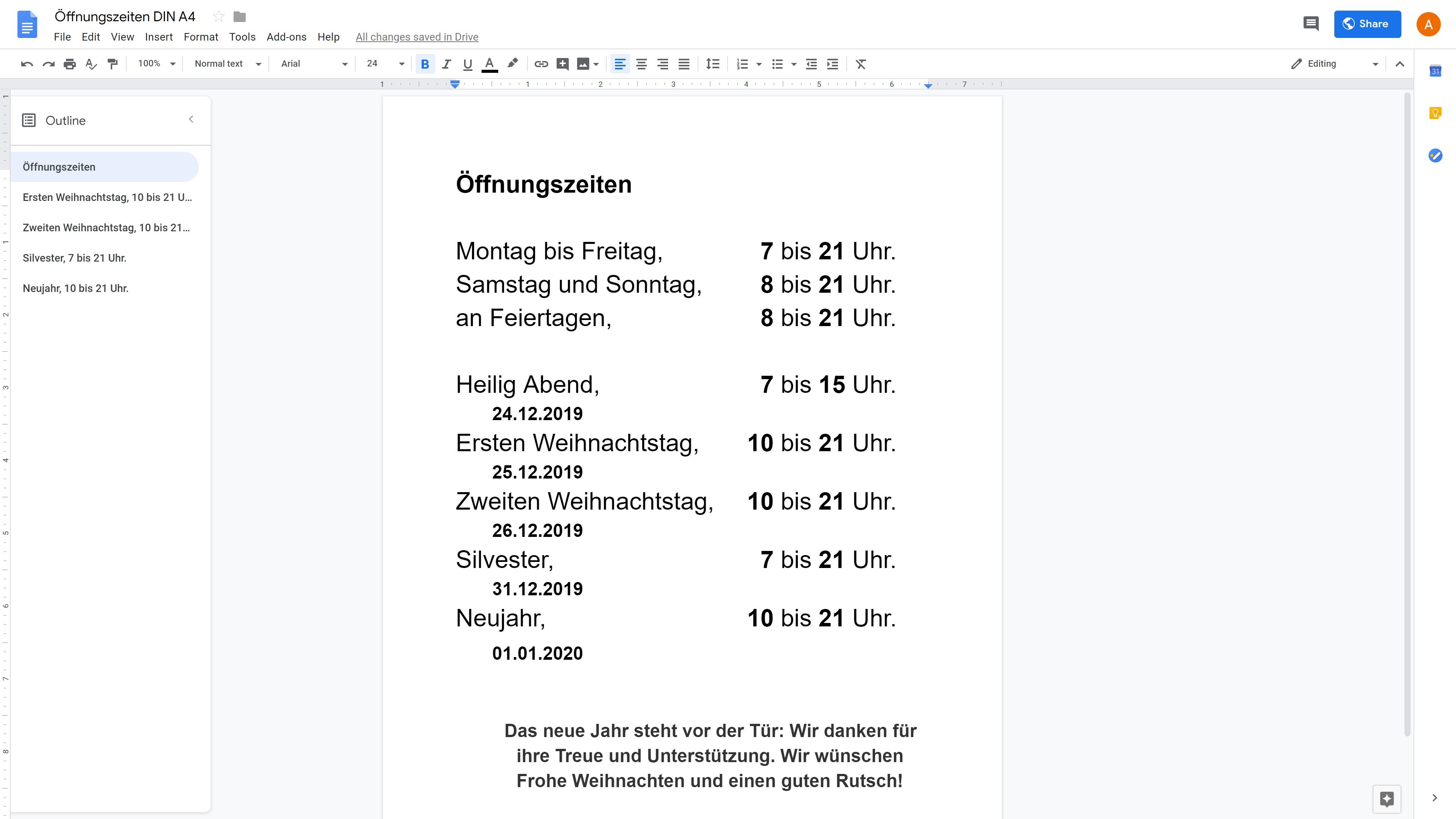1456x819 pixels.
Task: Open the Arial font dropdown
Action: pyautogui.click(x=314, y=64)
